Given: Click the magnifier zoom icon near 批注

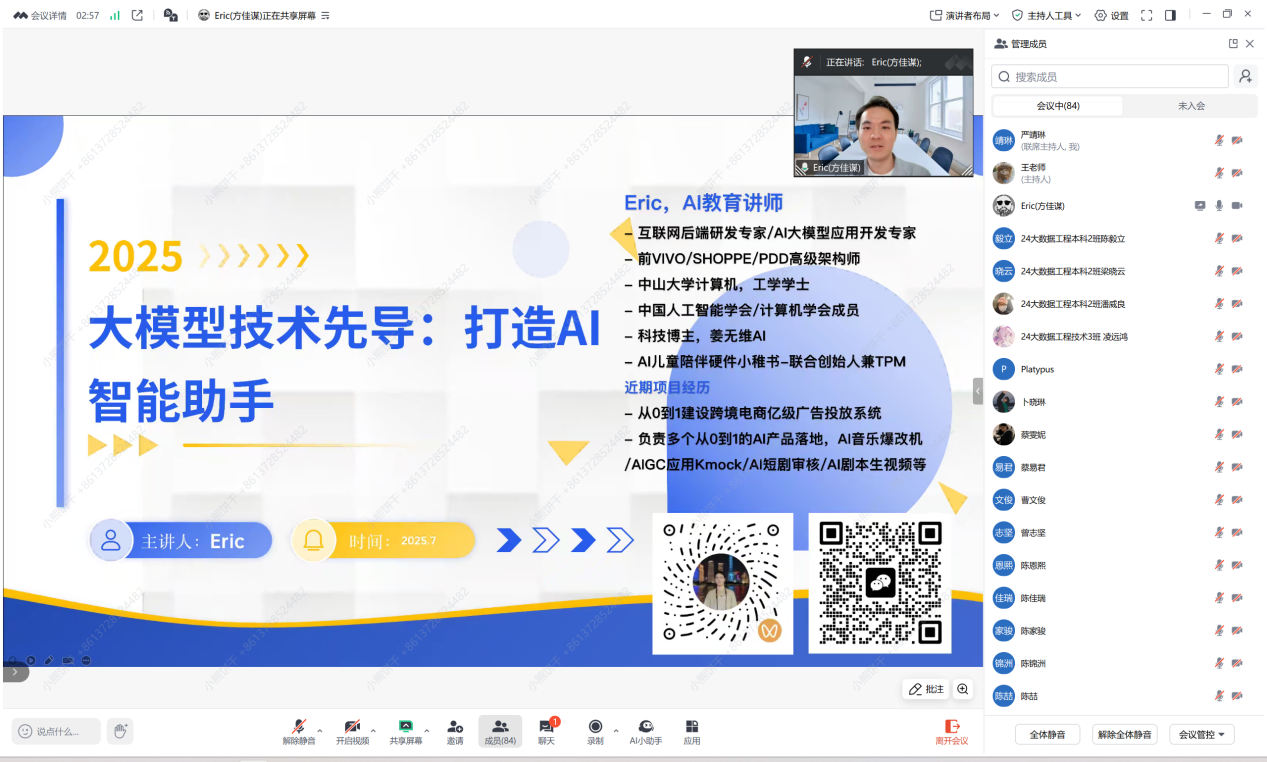Looking at the screenshot, I should pyautogui.click(x=961, y=689).
